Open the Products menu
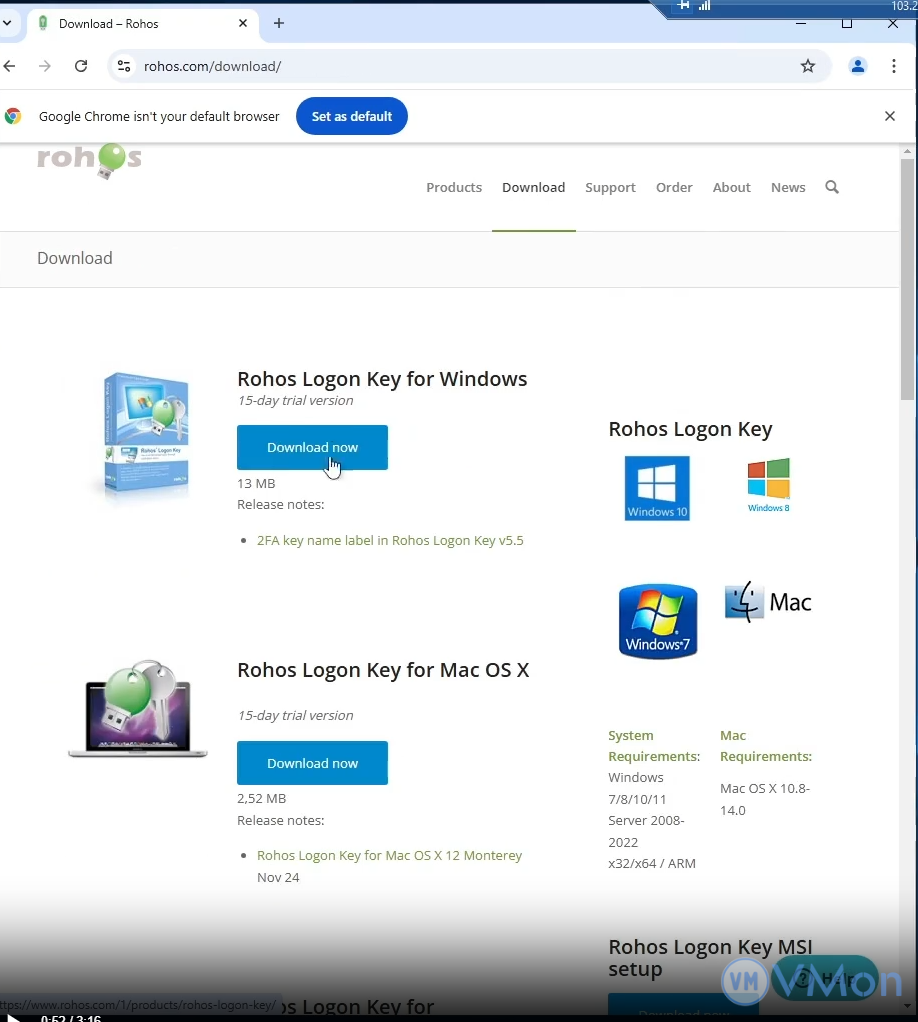This screenshot has width=918, height=1022. pyautogui.click(x=454, y=188)
